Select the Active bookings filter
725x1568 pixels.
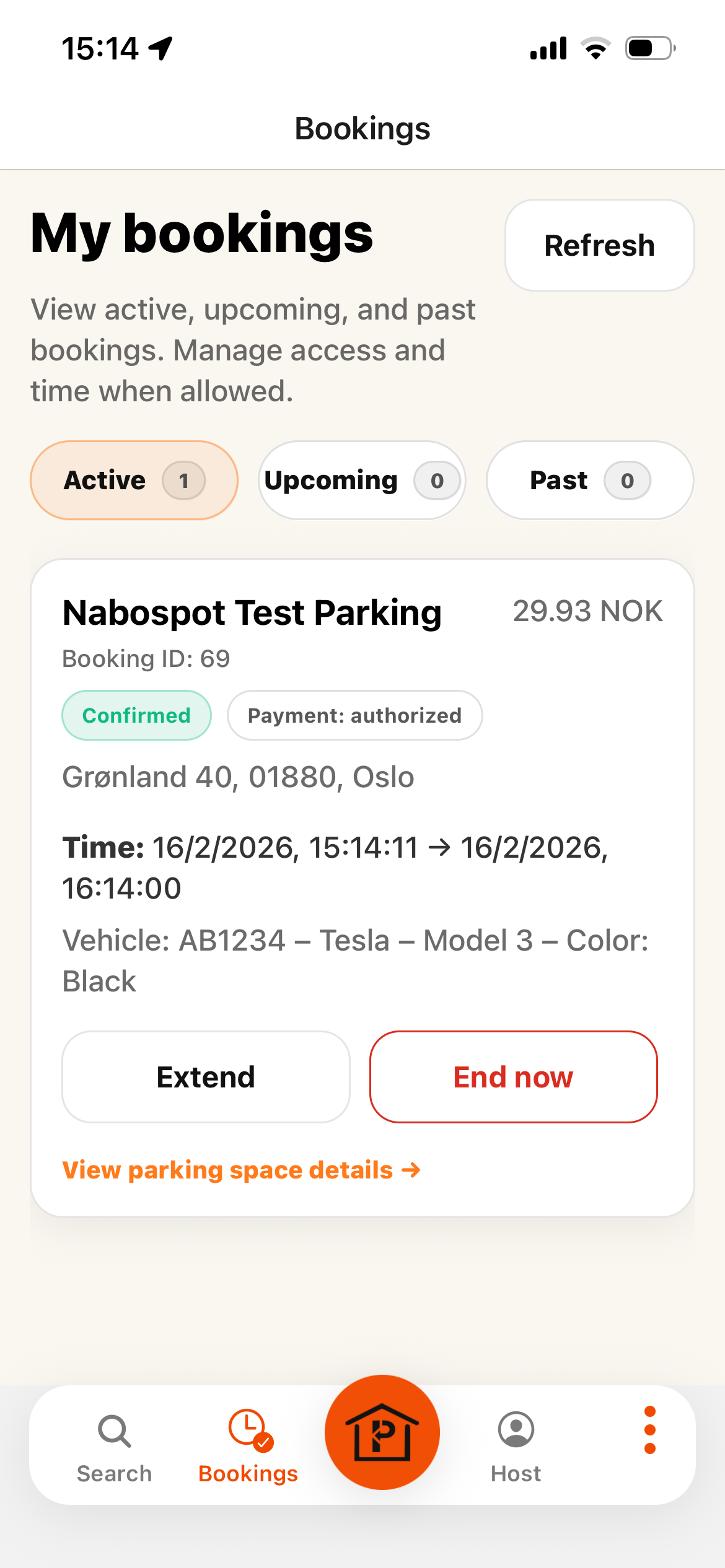coord(134,481)
